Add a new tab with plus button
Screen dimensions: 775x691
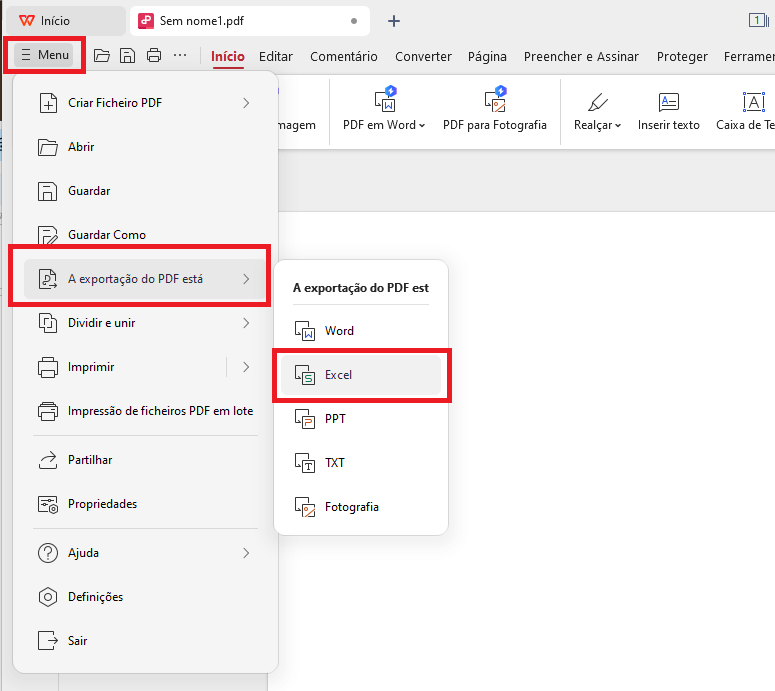pos(393,21)
